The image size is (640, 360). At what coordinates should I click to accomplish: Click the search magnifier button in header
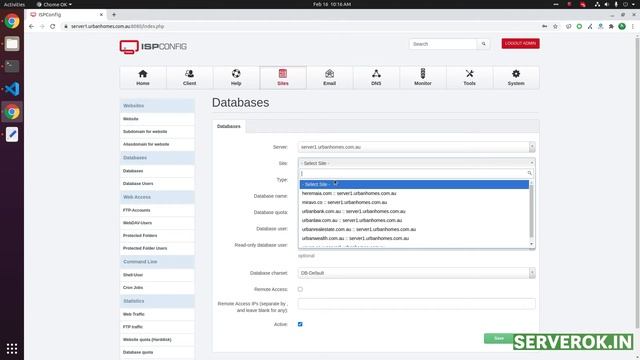483,44
